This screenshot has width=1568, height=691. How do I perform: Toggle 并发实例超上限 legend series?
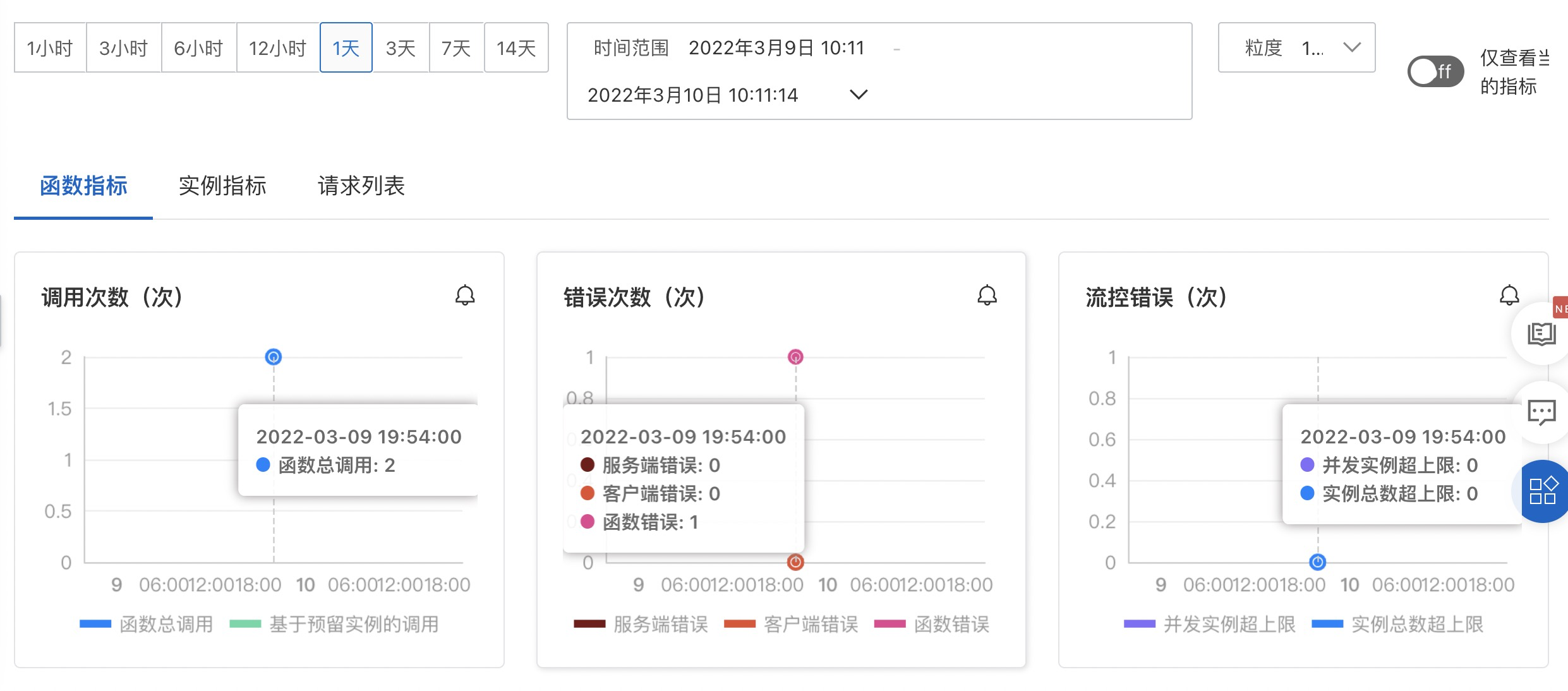1210,624
